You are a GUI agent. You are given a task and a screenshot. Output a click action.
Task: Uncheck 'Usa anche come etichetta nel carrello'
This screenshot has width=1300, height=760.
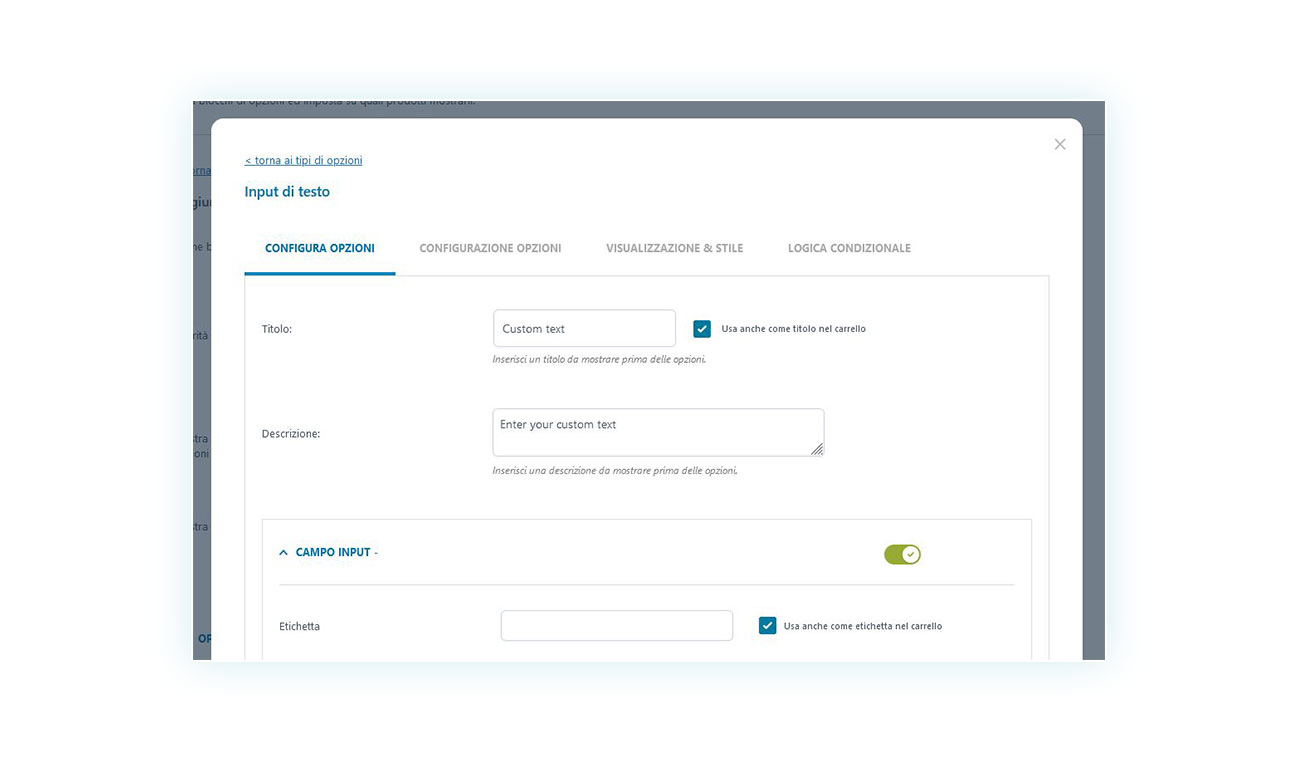pyautogui.click(x=767, y=626)
